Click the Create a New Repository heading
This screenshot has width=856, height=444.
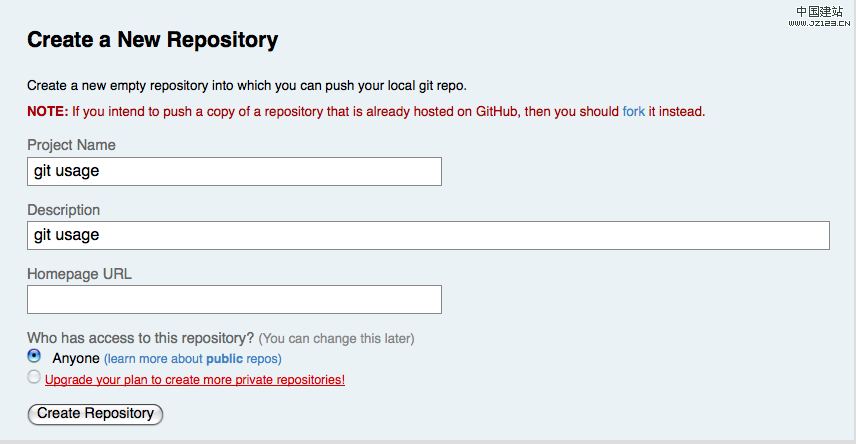click(152, 40)
